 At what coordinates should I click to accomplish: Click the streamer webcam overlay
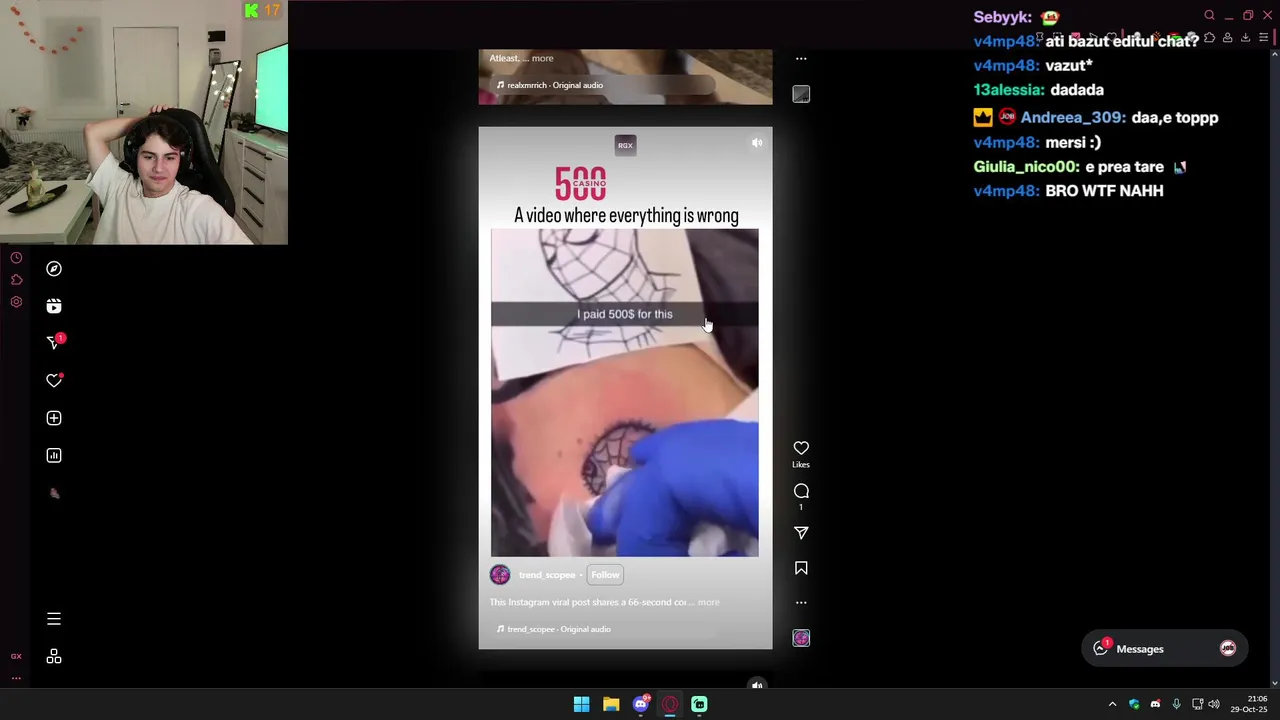pos(144,122)
